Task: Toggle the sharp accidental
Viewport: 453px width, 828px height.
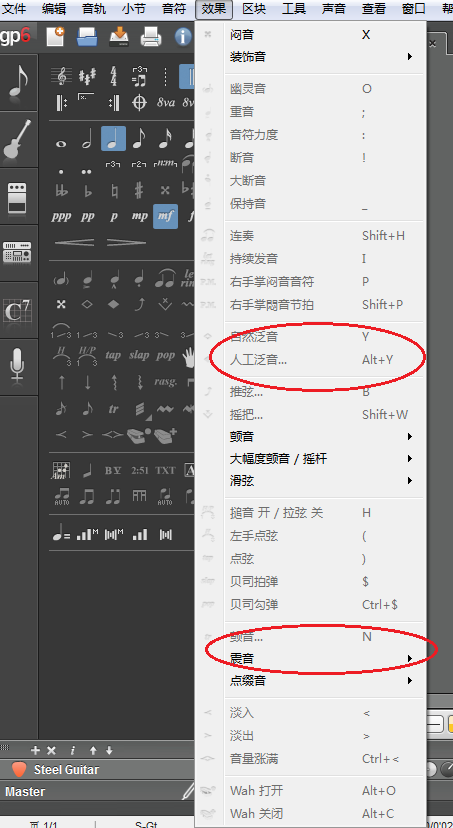Action: tap(139, 190)
